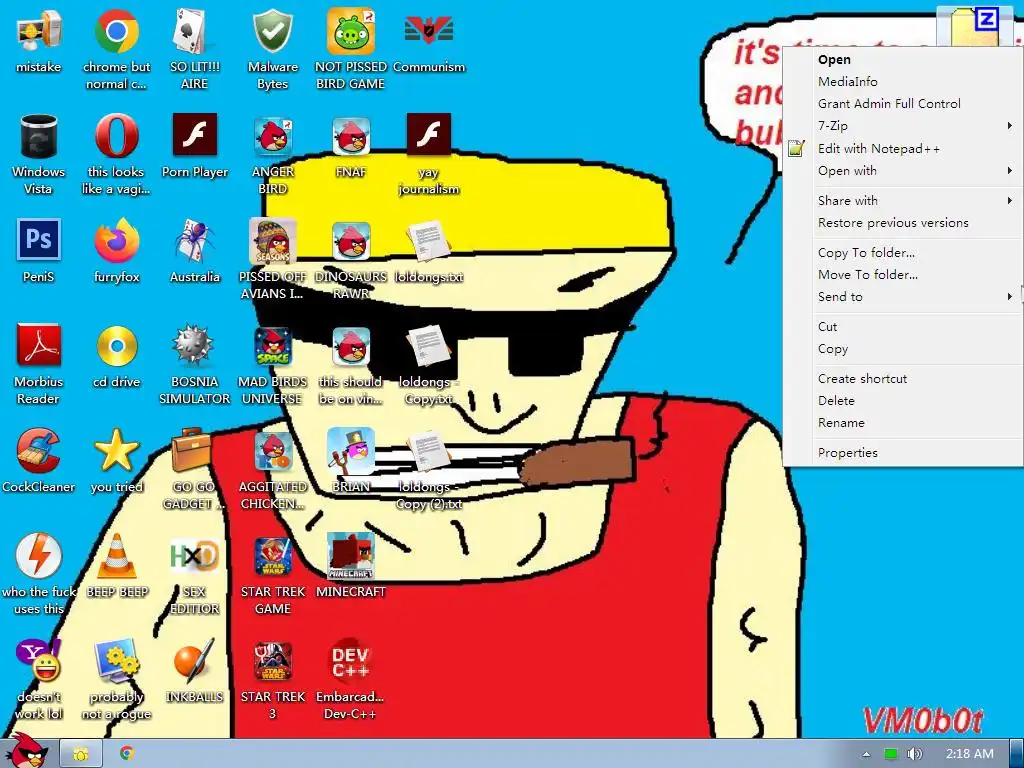1024x768 pixels.
Task: Choose Delete in the context menu
Action: (x=903, y=401)
